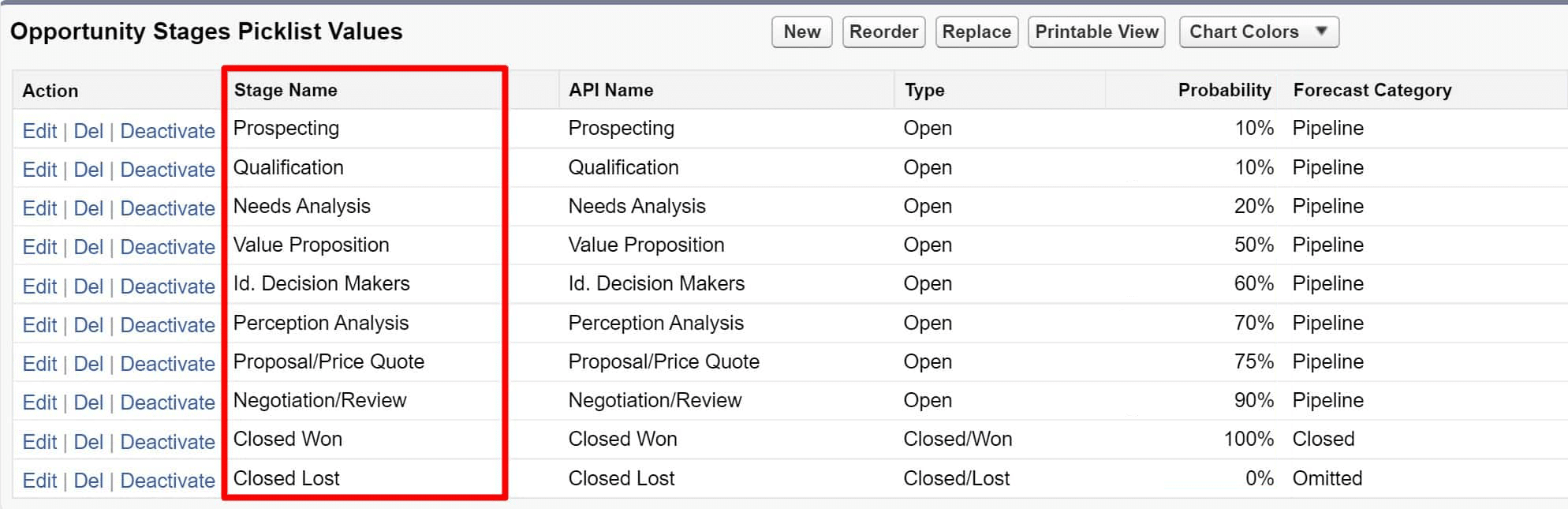Click the Perception Analysis API name cell
The width and height of the screenshot is (1568, 509).
(x=656, y=323)
